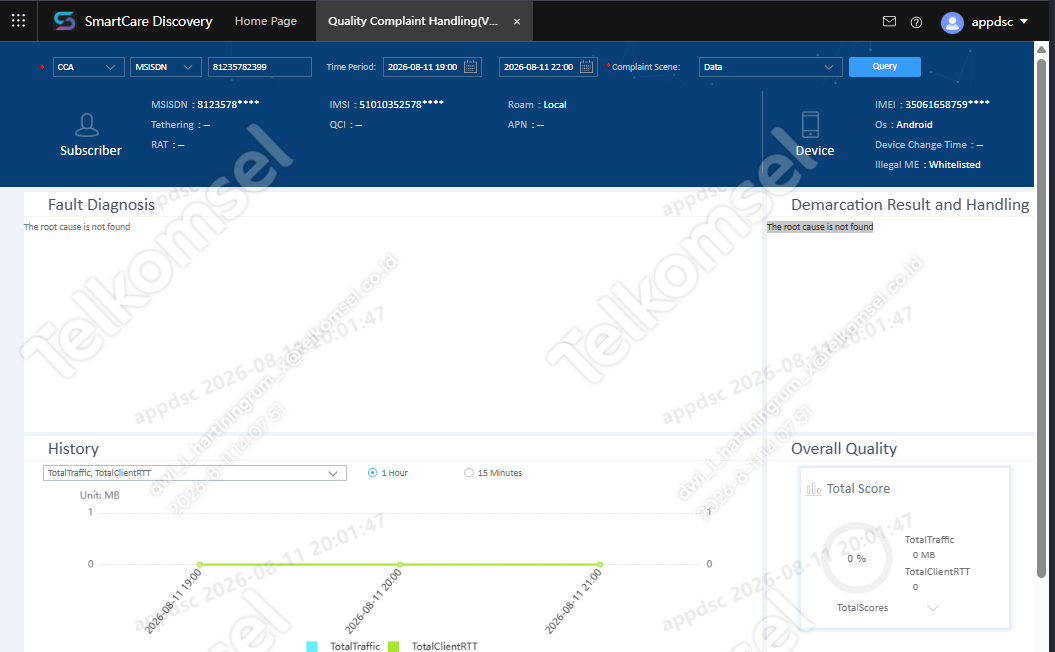This screenshot has height=652, width=1055.
Task: Click the Subscriber person icon
Action: point(87,125)
